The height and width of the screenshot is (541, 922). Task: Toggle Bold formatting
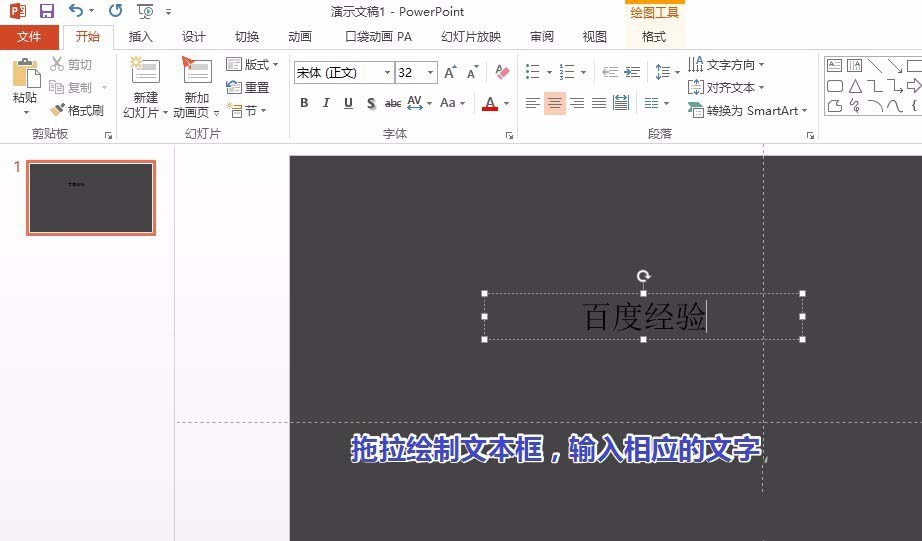coord(304,103)
